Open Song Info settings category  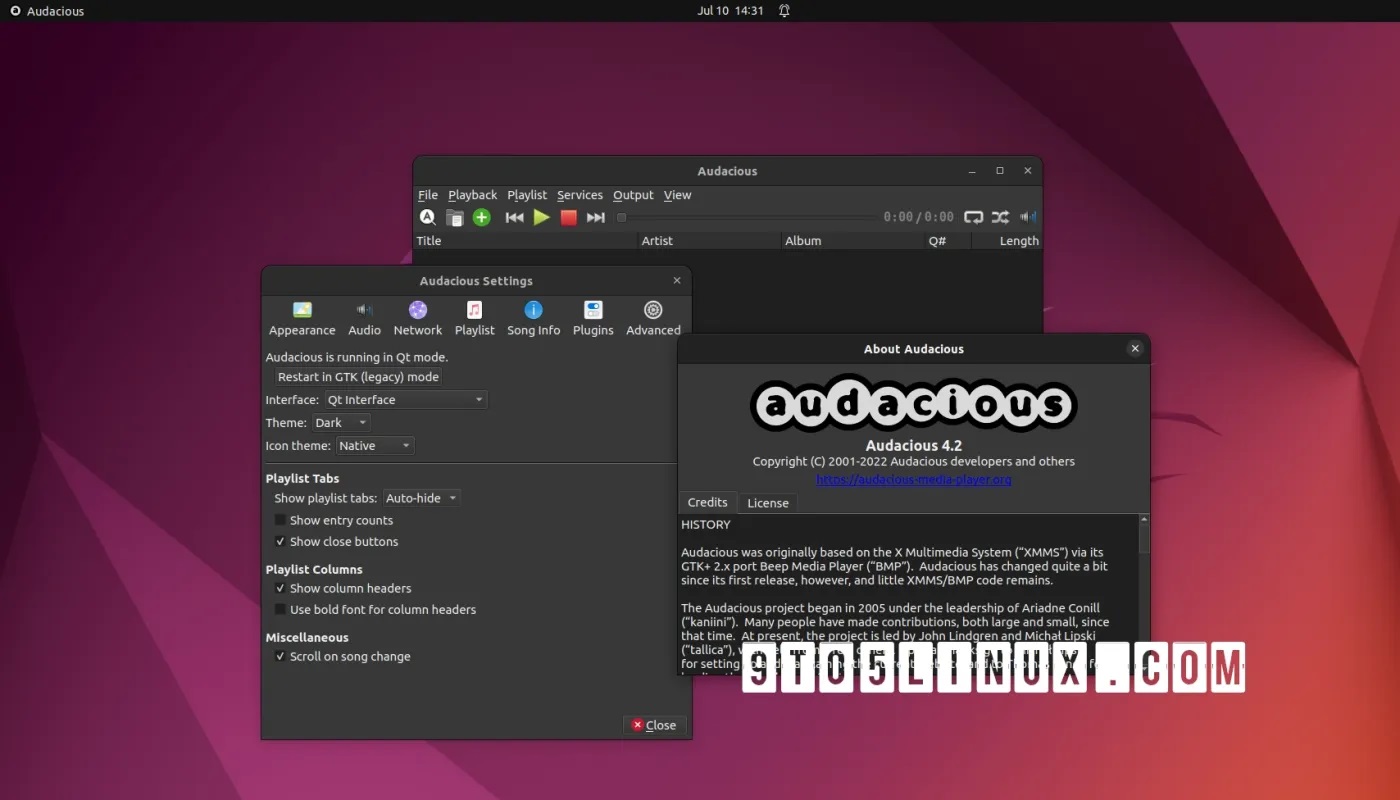tap(534, 319)
